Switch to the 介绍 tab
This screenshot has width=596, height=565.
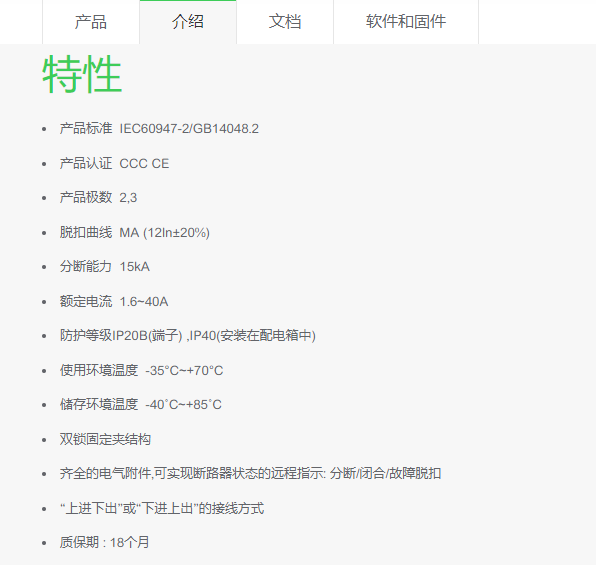point(188,22)
